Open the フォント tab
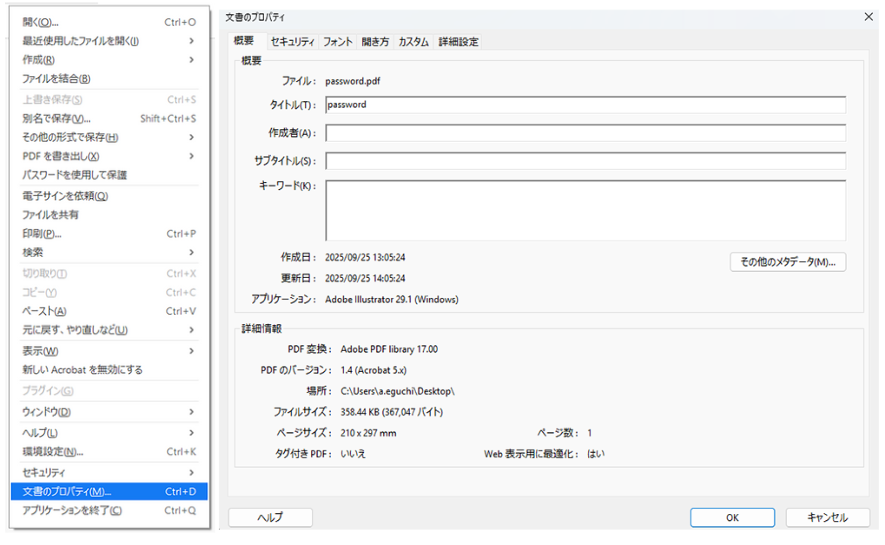 [x=337, y=42]
